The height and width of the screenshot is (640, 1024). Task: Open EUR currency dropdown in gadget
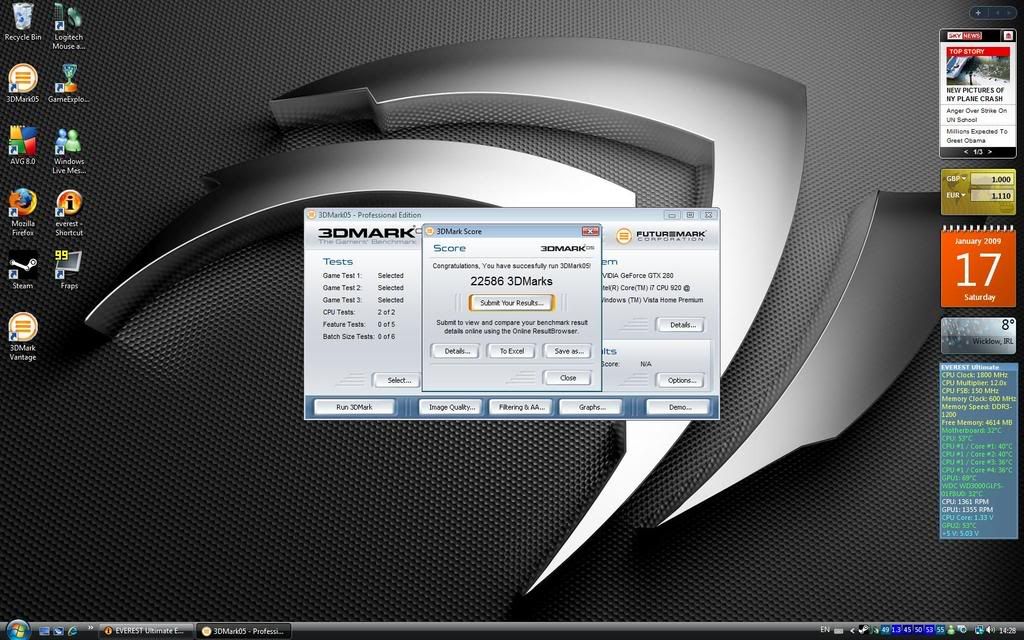(956, 195)
